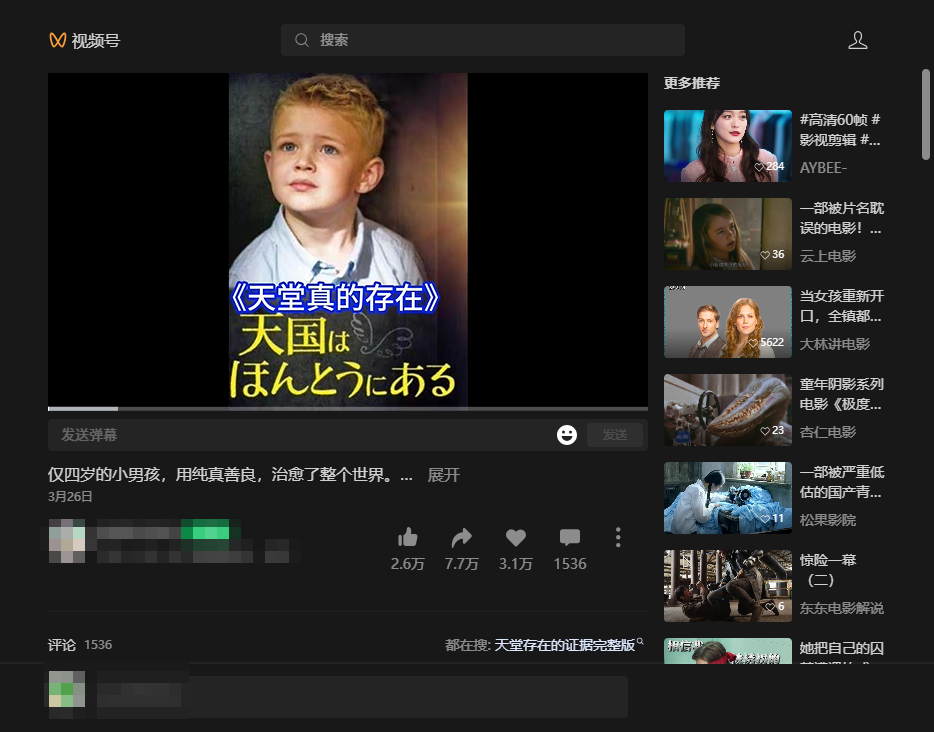Click title '一部被严重低估的国产青...'
Screen dimensions: 934x732
[841, 482]
